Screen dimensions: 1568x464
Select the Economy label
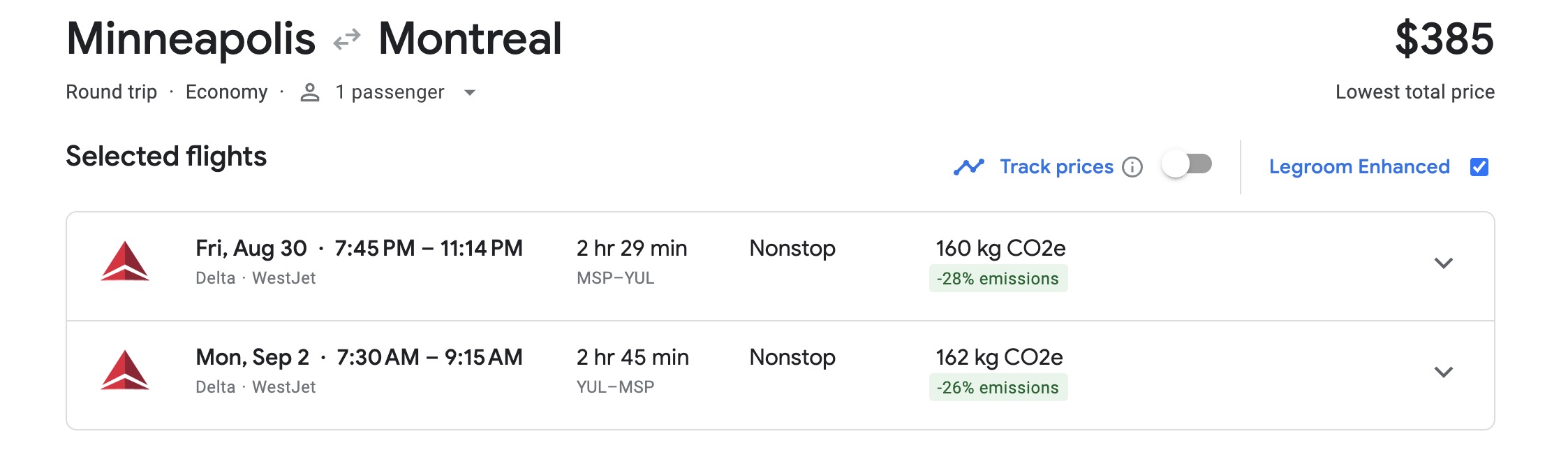pos(226,92)
